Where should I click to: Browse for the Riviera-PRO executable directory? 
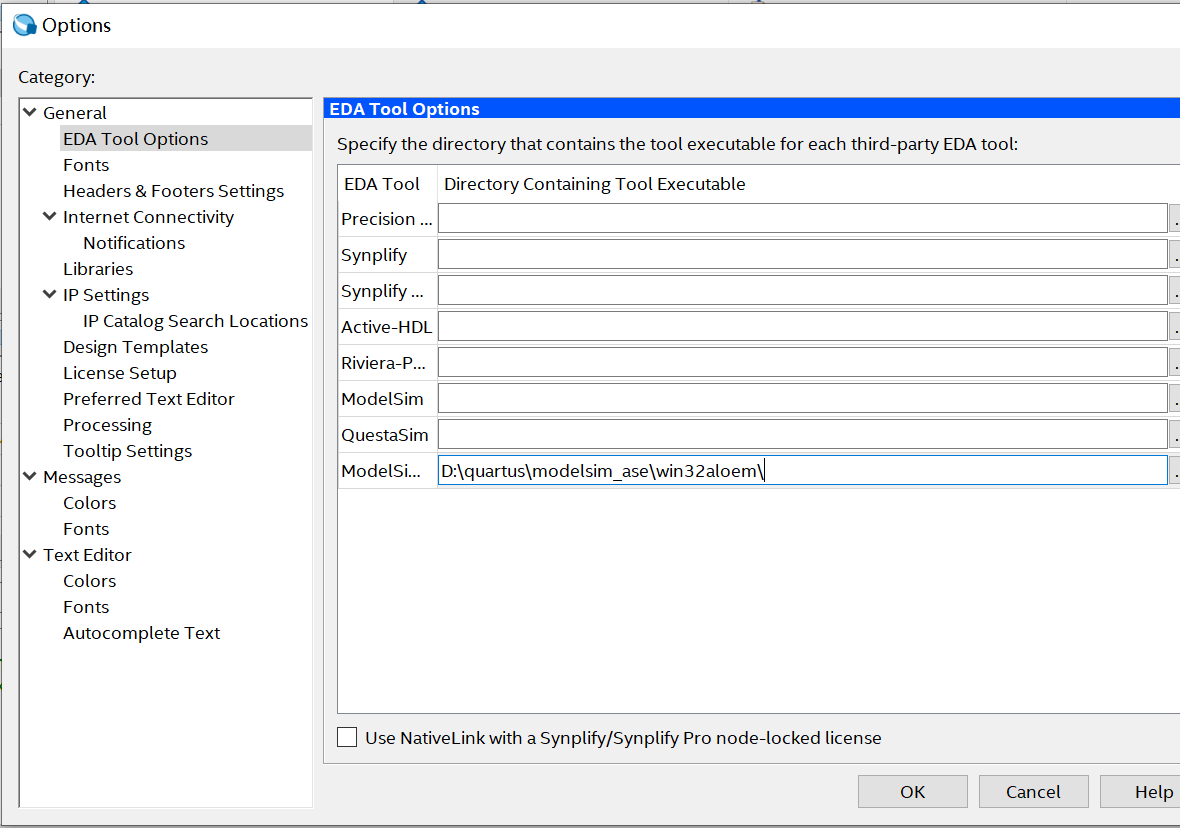[x=1176, y=361]
